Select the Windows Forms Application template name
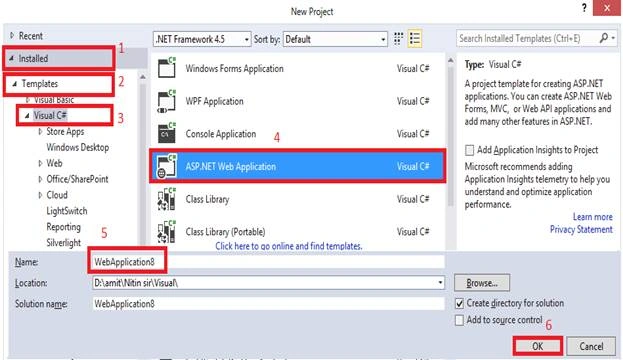 coord(234,69)
